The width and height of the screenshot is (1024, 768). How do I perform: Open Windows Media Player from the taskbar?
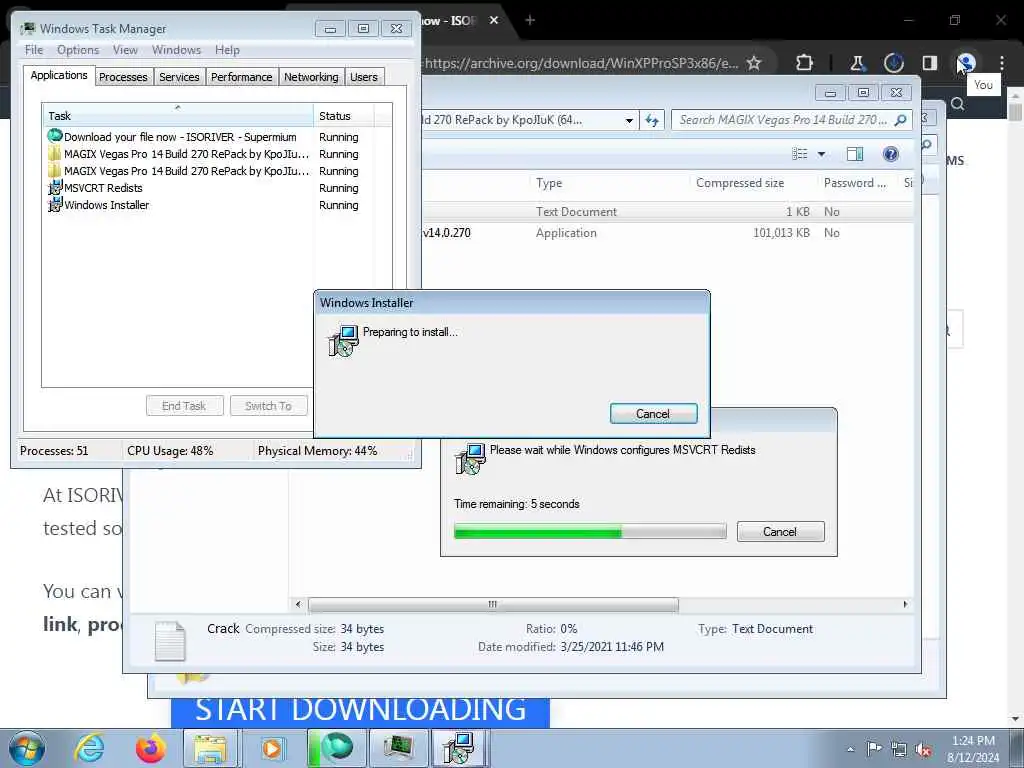(x=272, y=748)
